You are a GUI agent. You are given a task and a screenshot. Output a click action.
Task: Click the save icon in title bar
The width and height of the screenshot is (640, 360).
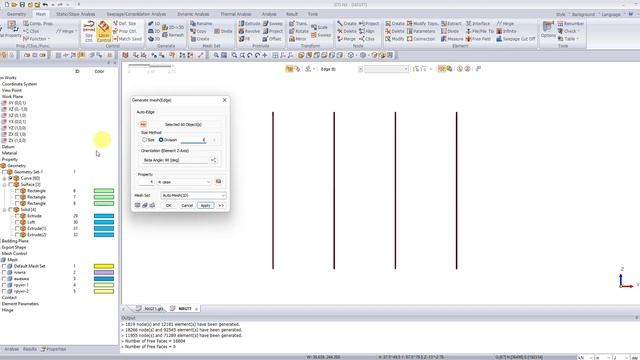pos(22,4)
